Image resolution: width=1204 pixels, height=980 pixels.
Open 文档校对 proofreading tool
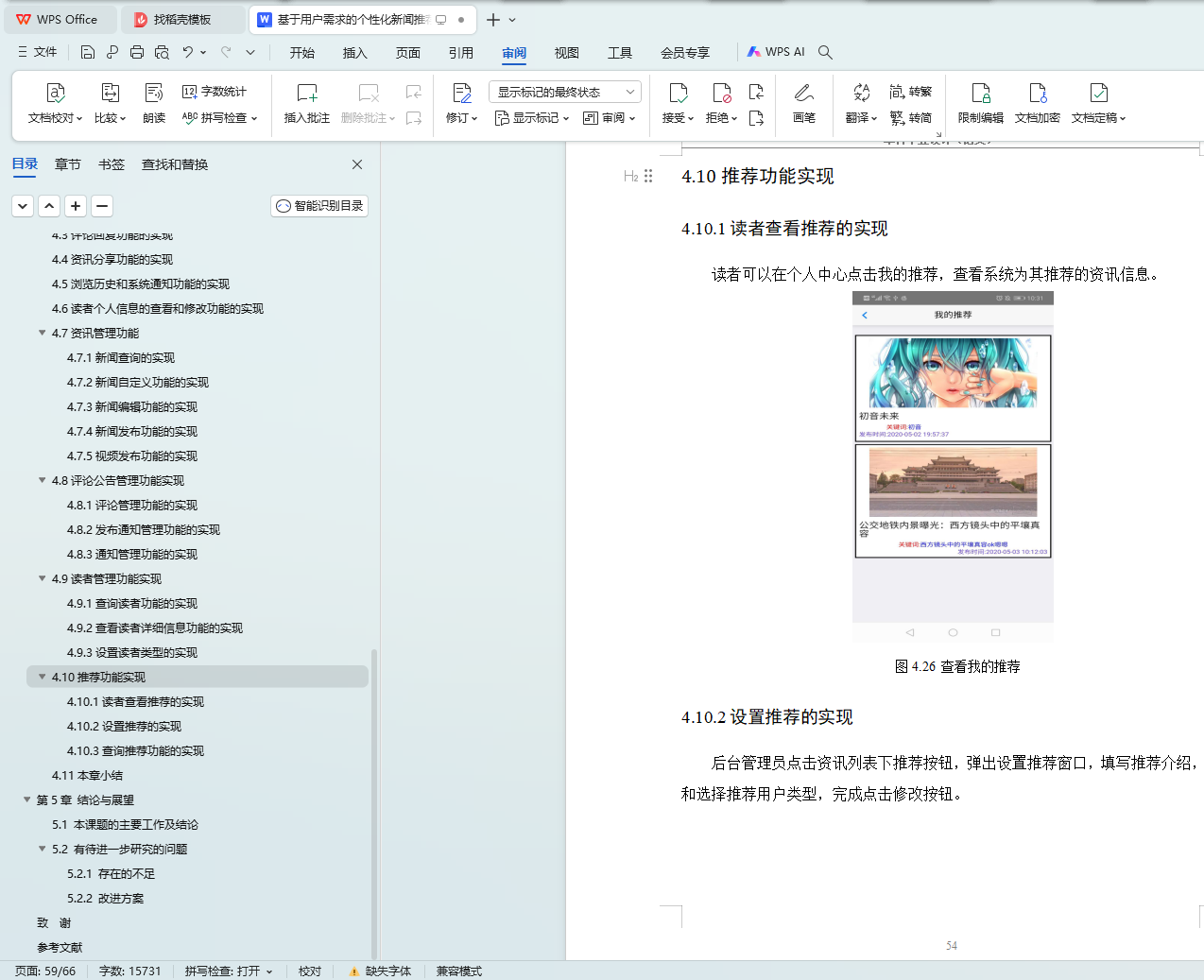click(56, 104)
